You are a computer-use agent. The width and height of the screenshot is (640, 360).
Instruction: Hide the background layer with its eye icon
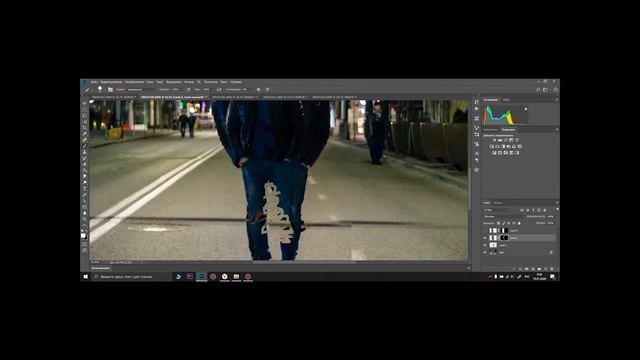(485, 252)
